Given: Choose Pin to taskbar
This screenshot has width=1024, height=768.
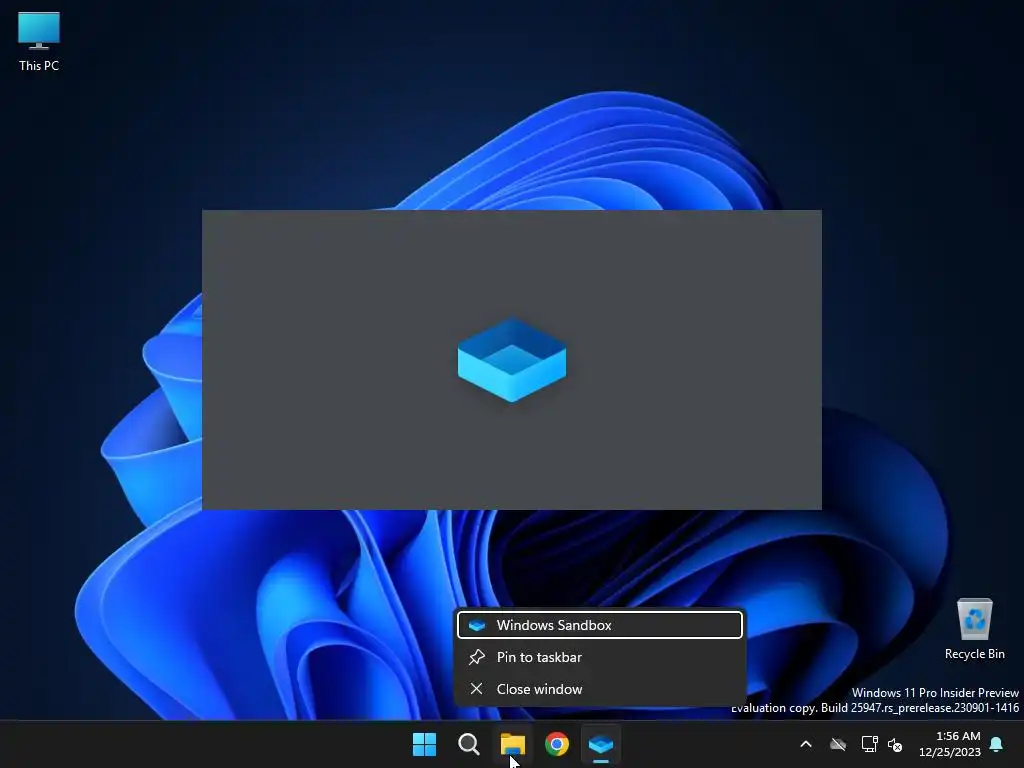Looking at the screenshot, I should (x=600, y=657).
